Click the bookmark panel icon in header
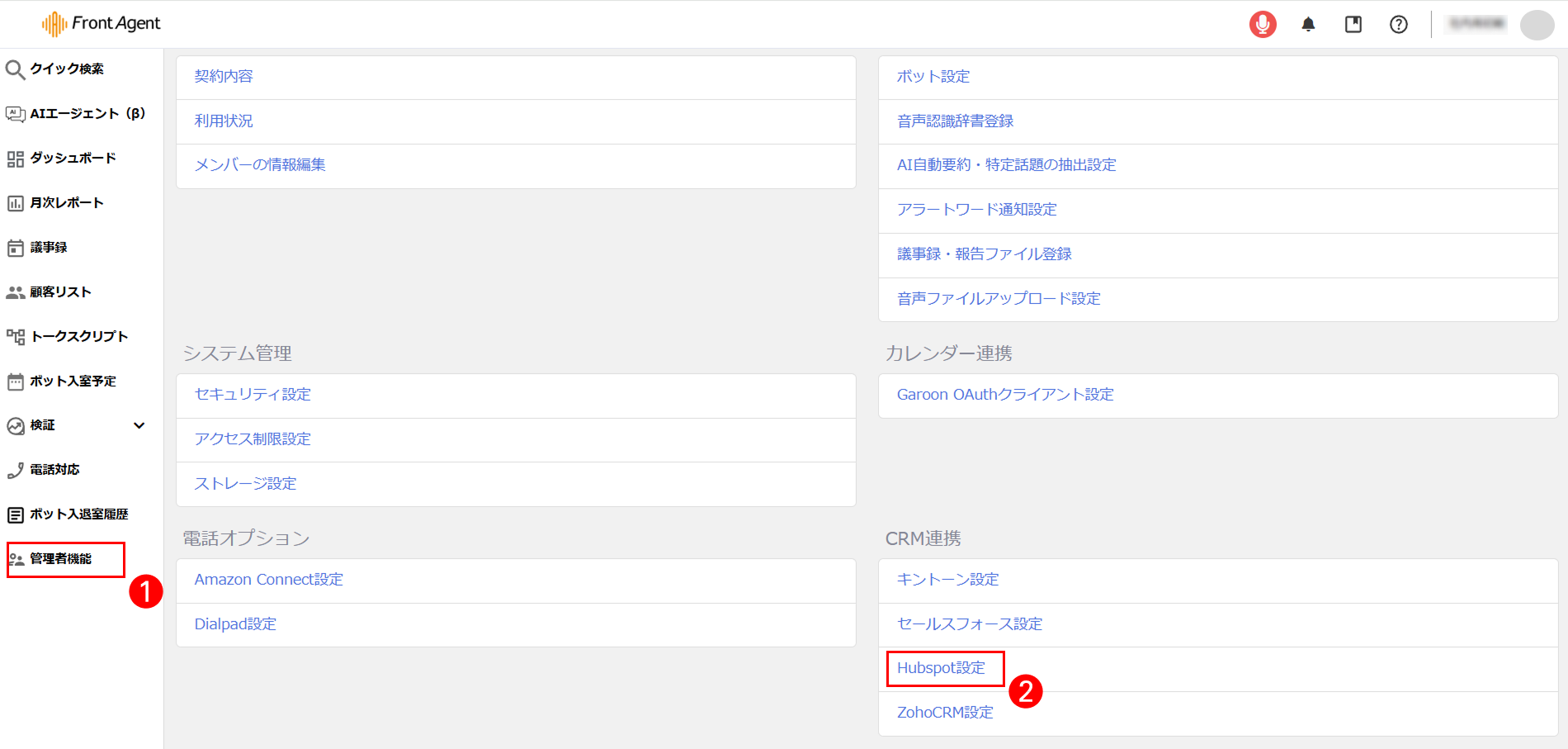 click(1353, 25)
